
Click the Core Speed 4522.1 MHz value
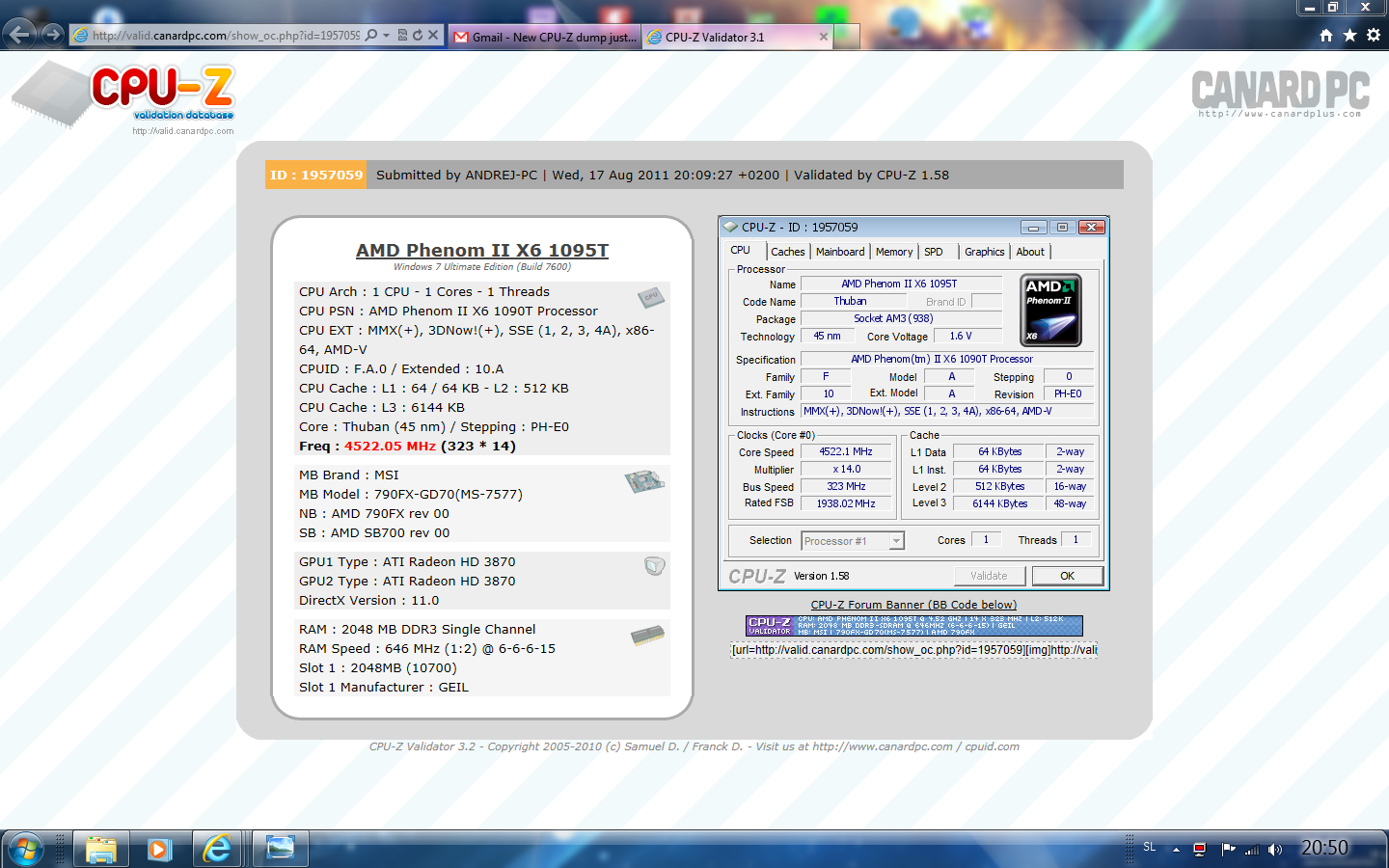(x=846, y=451)
